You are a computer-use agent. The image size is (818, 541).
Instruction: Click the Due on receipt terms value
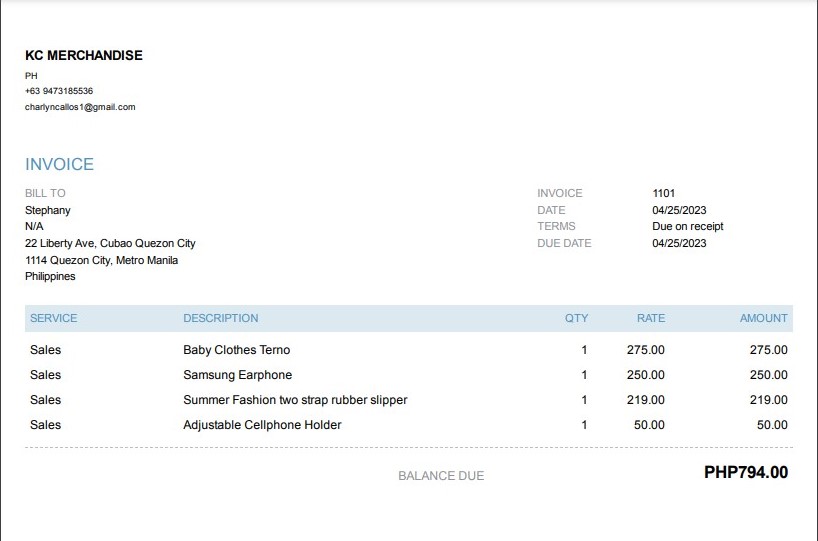pyautogui.click(x=687, y=226)
